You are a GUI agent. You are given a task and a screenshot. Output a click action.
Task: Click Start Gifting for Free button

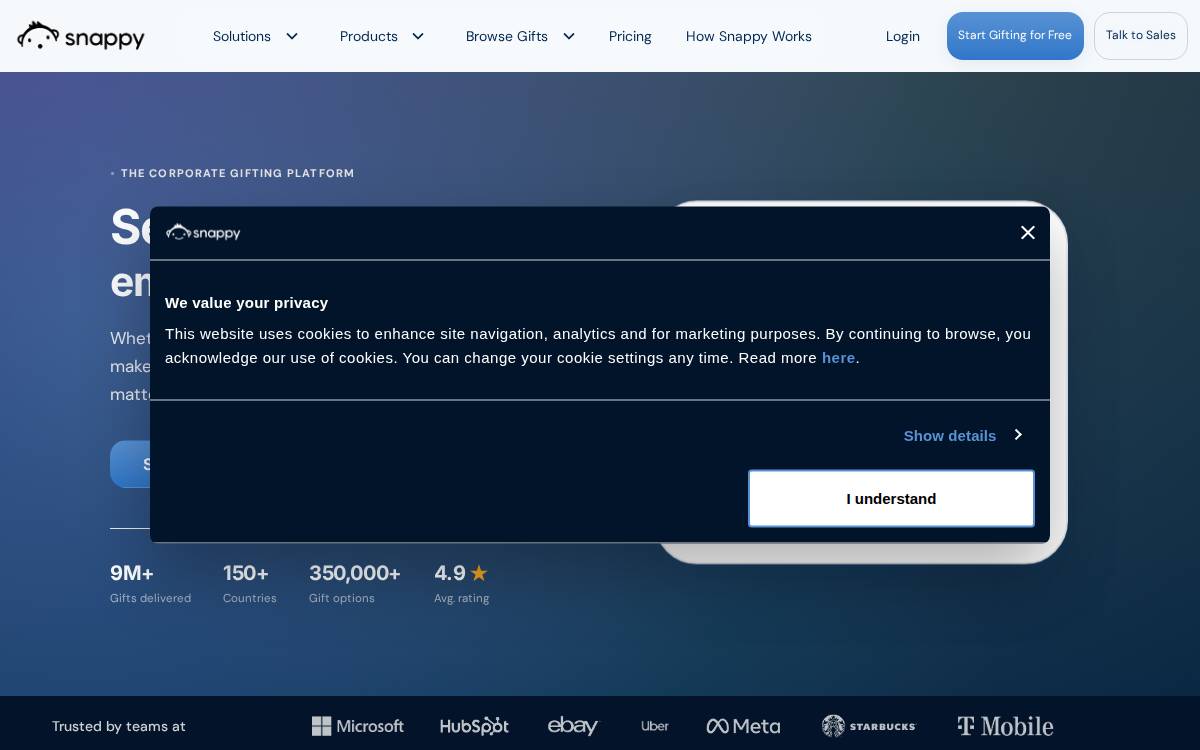1015,36
